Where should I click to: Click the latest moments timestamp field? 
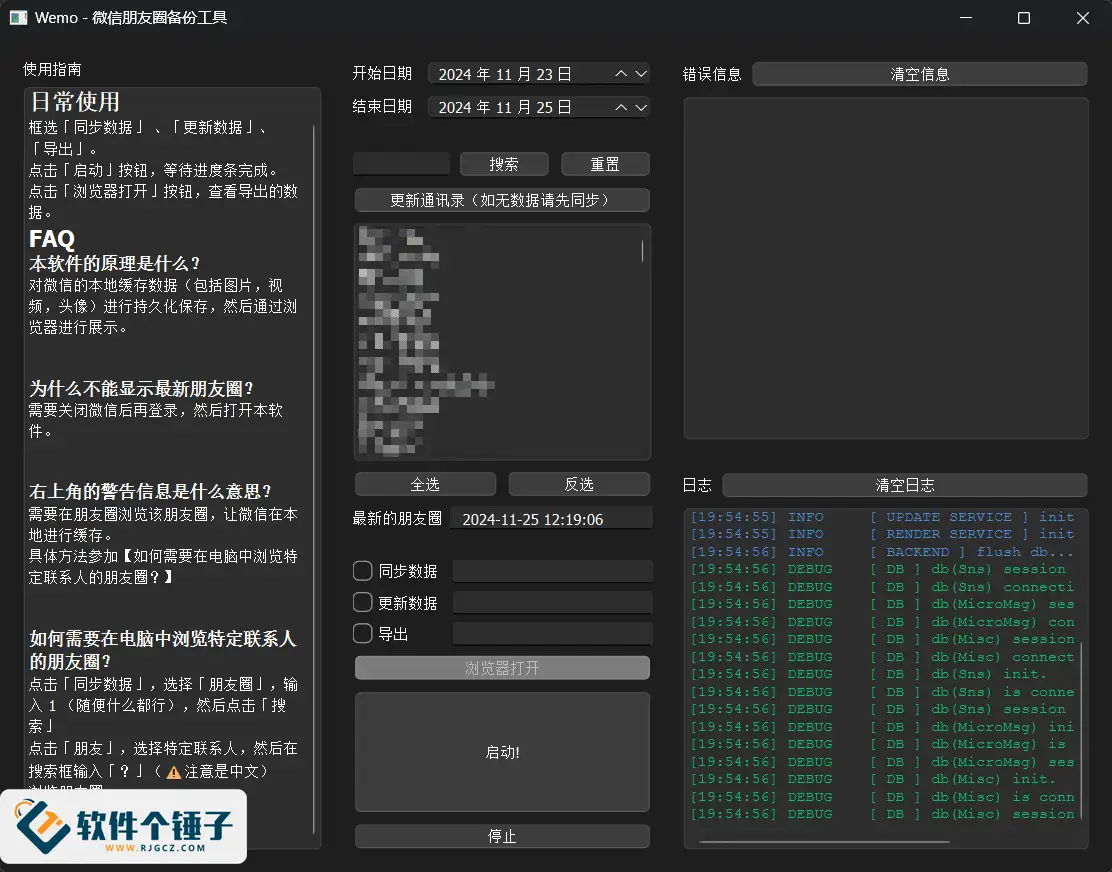pos(551,519)
